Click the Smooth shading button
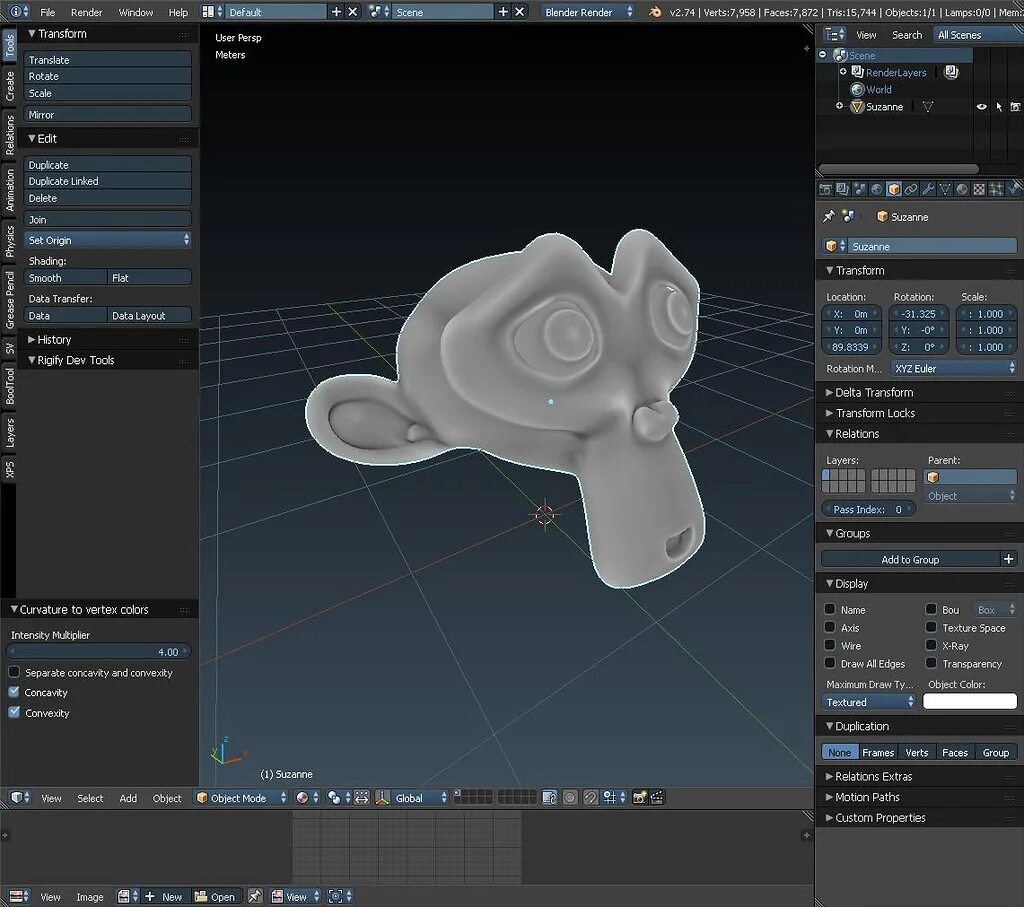 [65, 278]
